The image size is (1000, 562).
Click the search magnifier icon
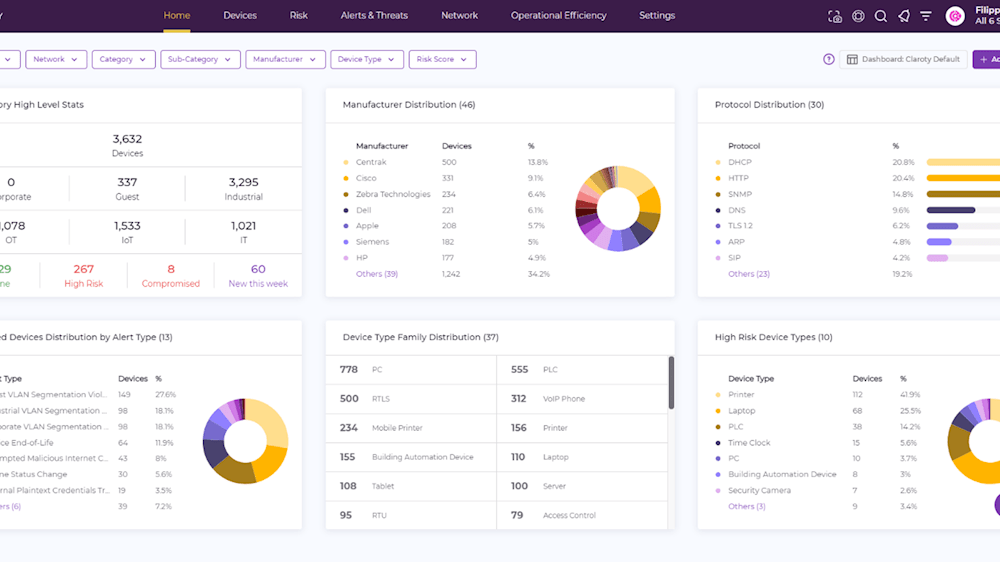point(881,16)
